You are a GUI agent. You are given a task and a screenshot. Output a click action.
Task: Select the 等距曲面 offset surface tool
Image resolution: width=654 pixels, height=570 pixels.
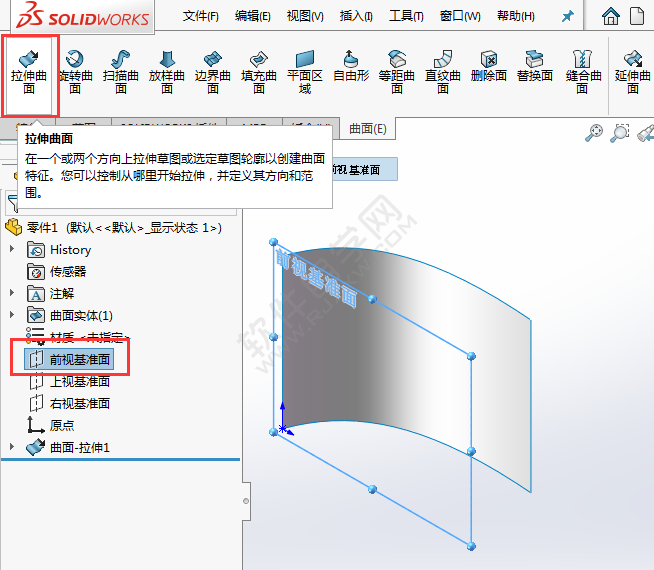pos(397,72)
